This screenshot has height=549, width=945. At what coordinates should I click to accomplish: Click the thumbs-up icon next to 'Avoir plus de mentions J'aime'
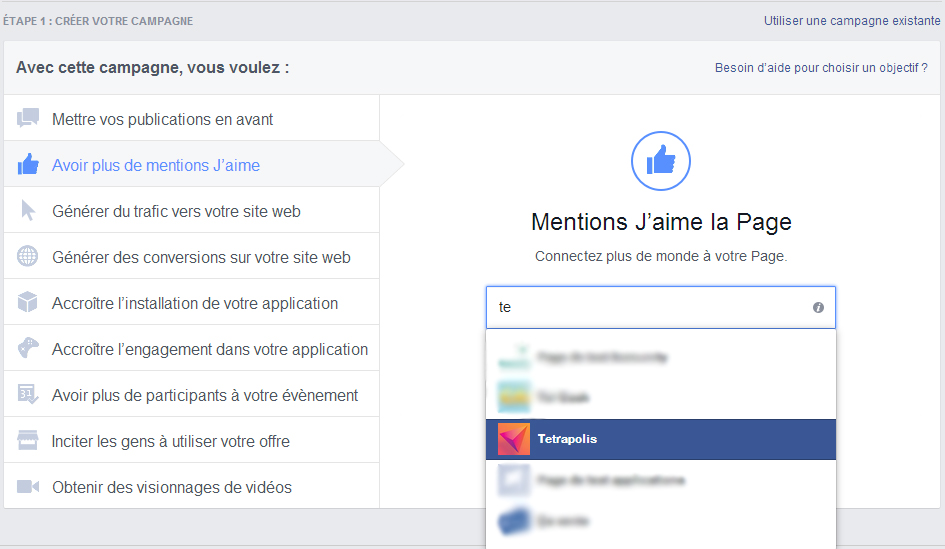(x=28, y=164)
